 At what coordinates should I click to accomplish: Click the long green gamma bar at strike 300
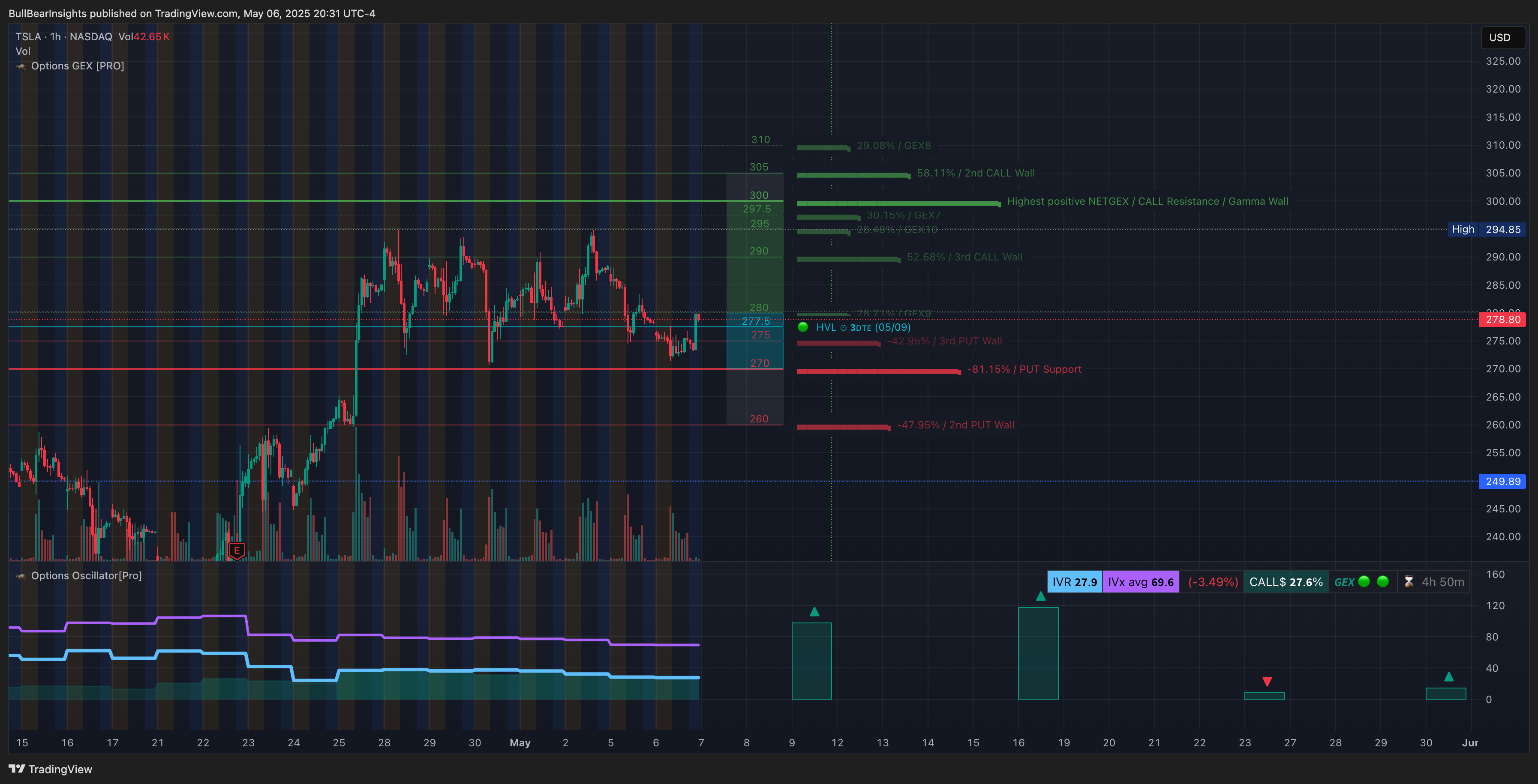(x=898, y=203)
